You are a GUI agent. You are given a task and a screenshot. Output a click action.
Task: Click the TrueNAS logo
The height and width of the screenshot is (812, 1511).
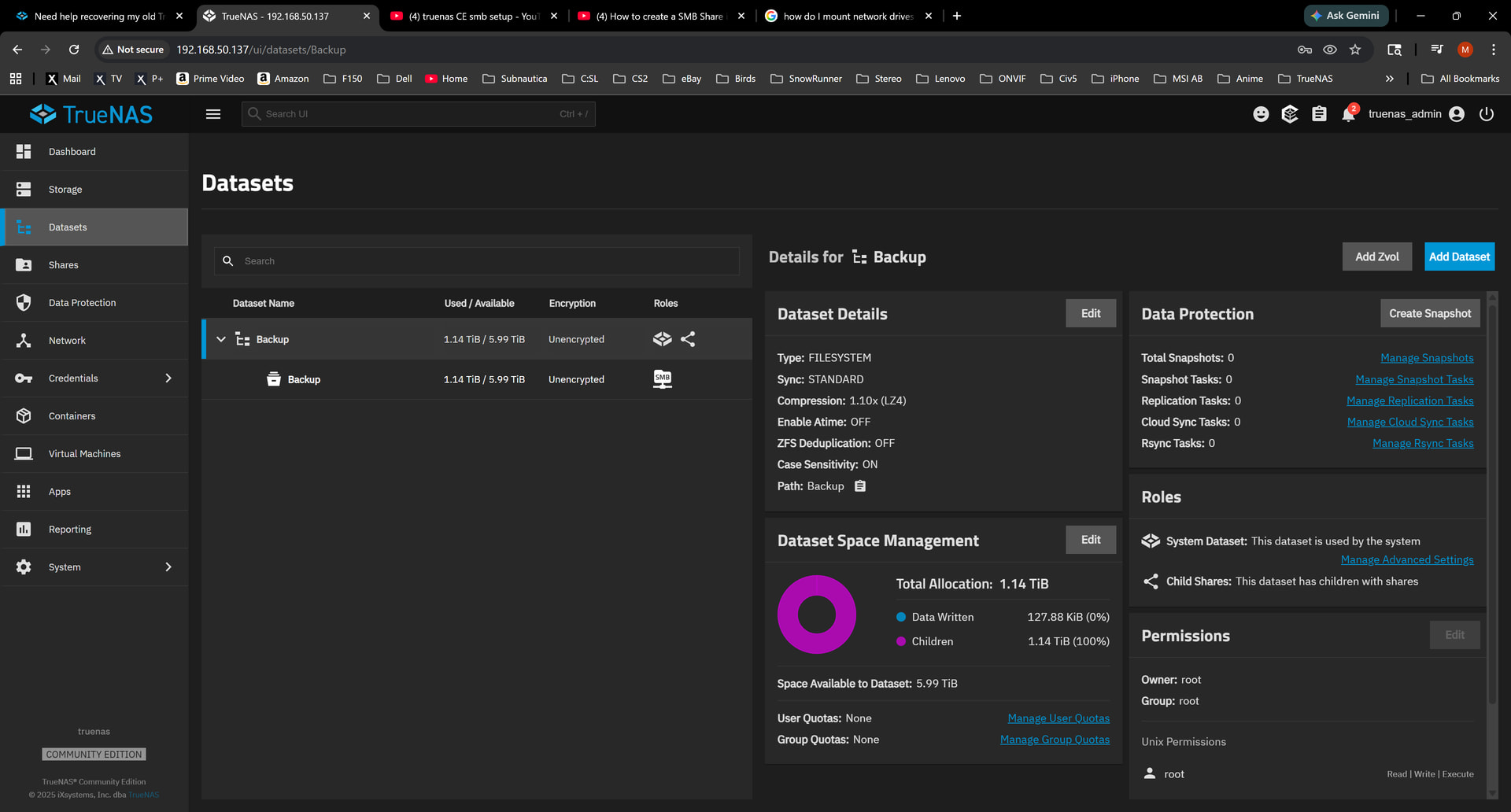click(x=91, y=114)
